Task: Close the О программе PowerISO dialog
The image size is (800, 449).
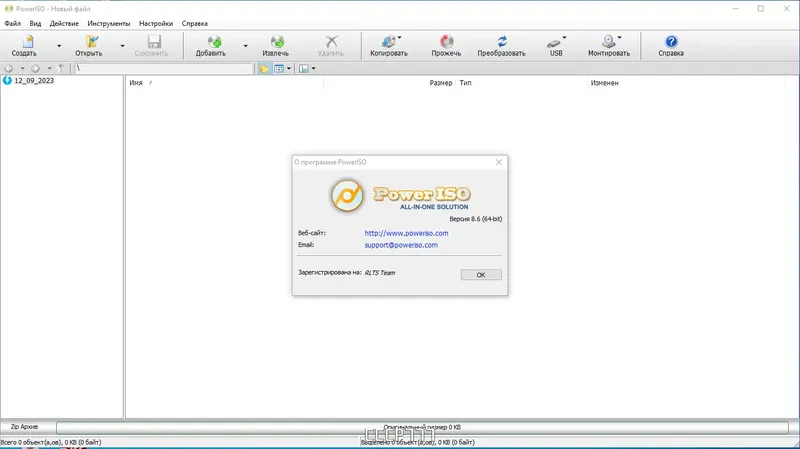Action: [499, 162]
